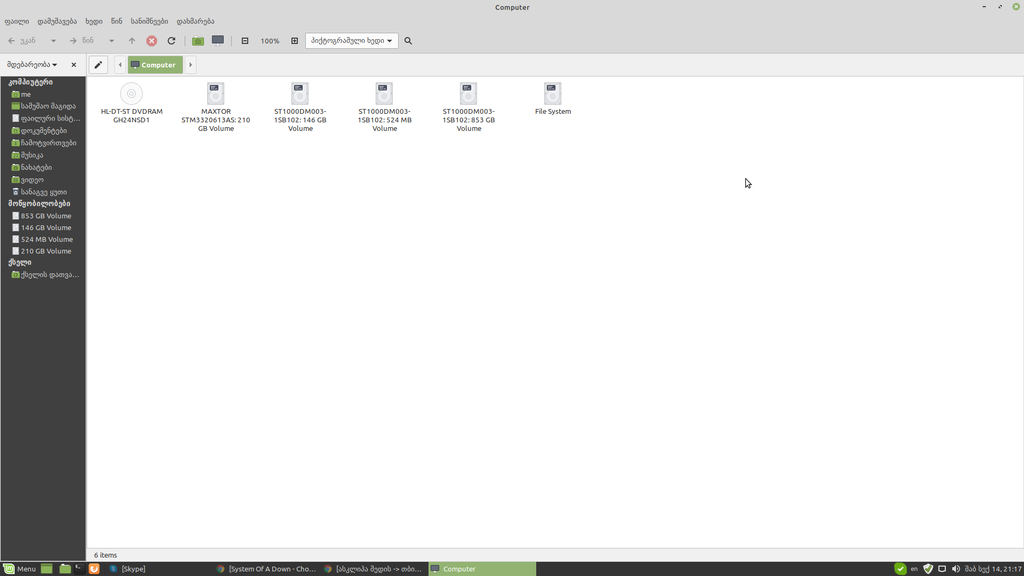Open the დახმარება menu
1024x576 pixels.
[x=195, y=21]
